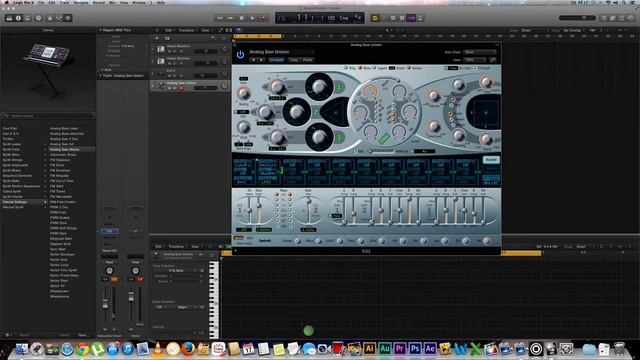Open Tracks area Functions dropdown menu
Image resolution: width=640 pixels, height=360 pixels.
pyautogui.click(x=187, y=30)
